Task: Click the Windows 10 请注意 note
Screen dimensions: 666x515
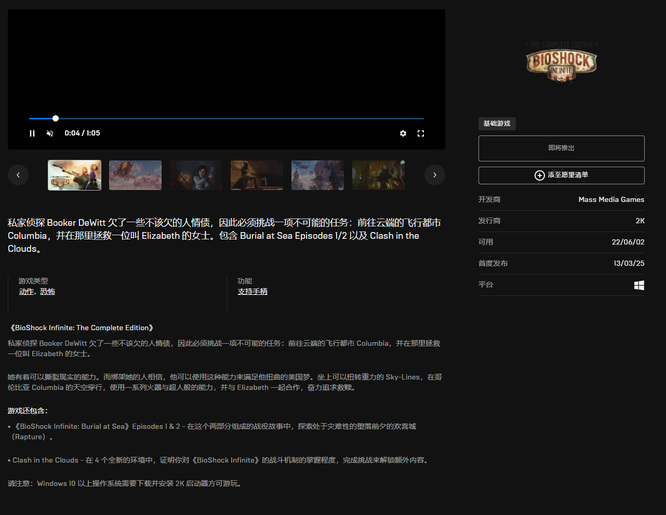Action: click(124, 484)
